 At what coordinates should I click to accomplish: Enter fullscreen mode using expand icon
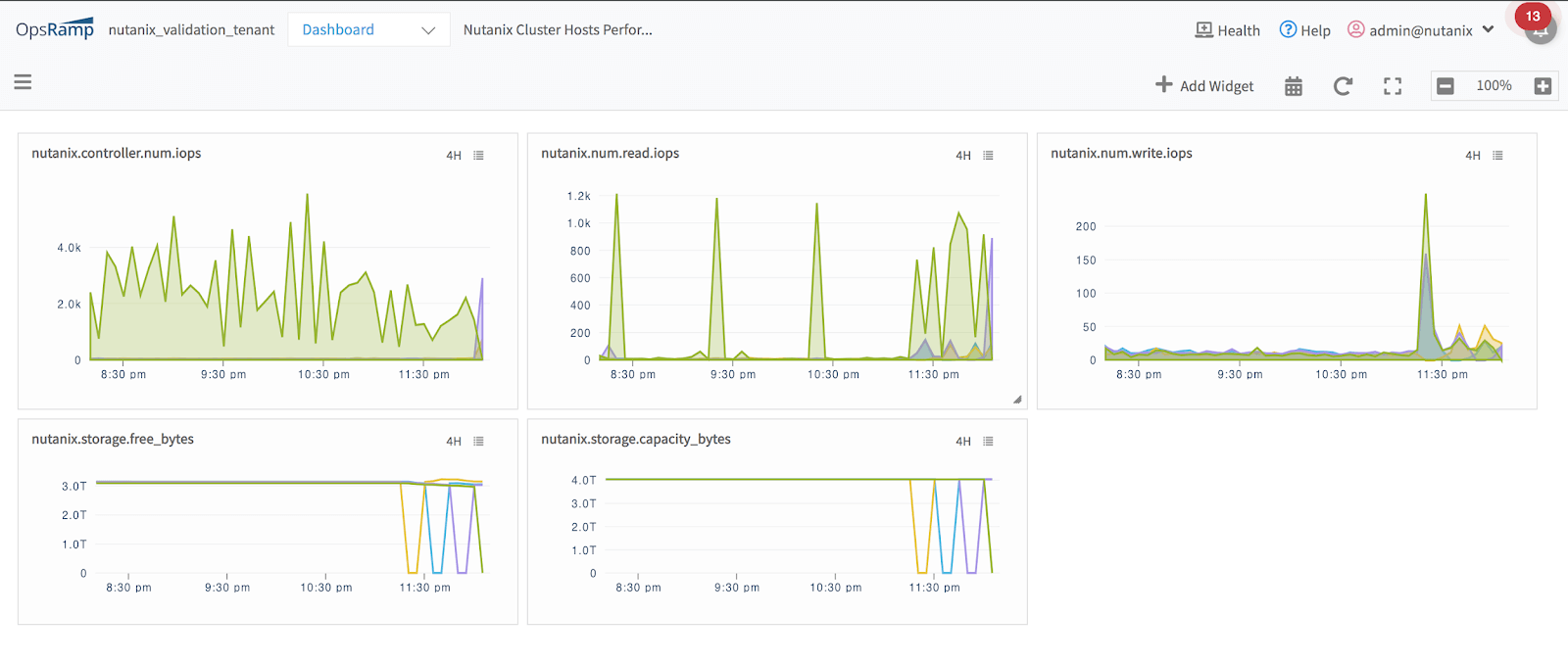click(1393, 86)
